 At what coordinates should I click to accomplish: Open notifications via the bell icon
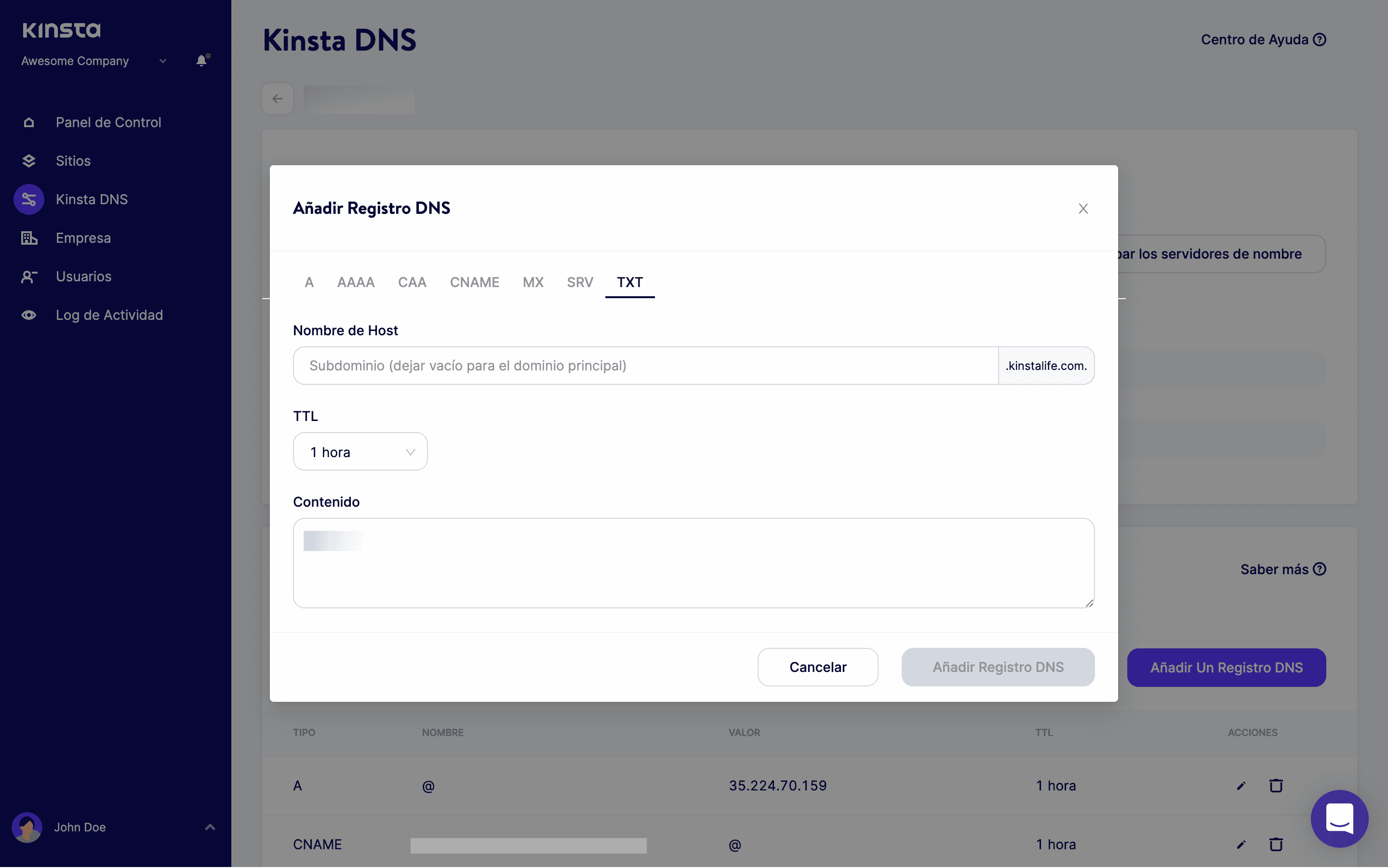tap(200, 60)
